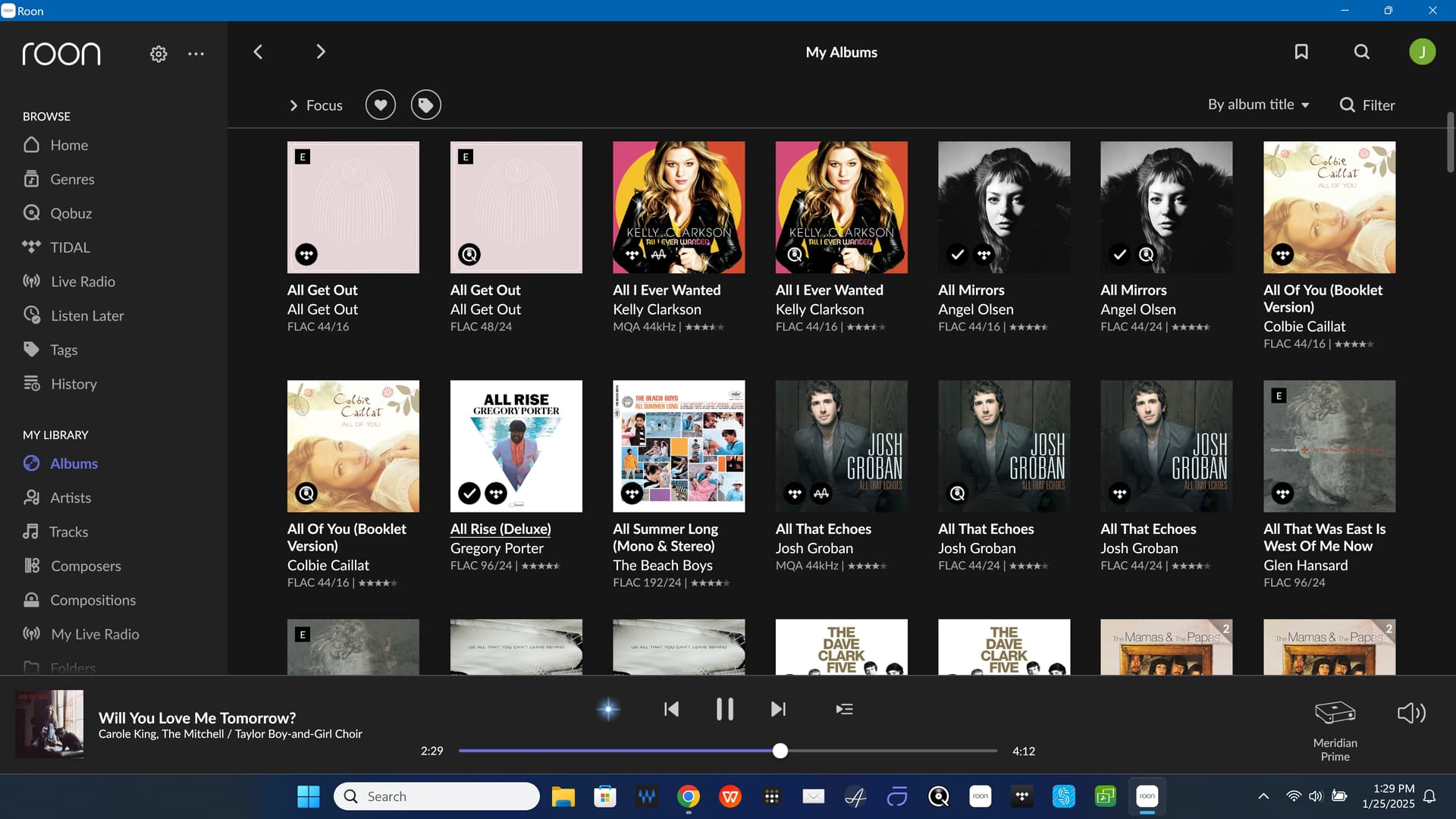
Task: Toggle the heart favorites filter
Action: (x=381, y=105)
